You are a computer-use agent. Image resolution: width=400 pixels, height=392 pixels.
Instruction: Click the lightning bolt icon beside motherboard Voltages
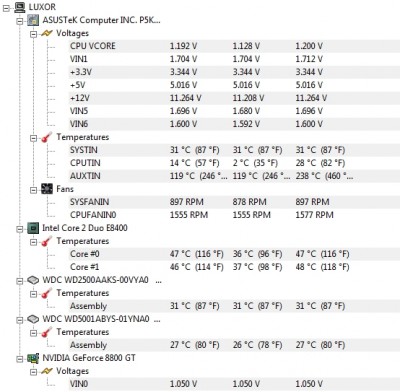[x=47, y=33]
